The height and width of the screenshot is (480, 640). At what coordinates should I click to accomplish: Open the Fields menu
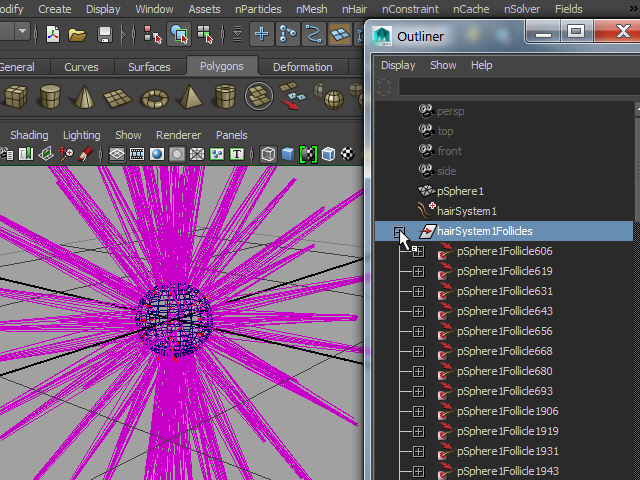(569, 9)
